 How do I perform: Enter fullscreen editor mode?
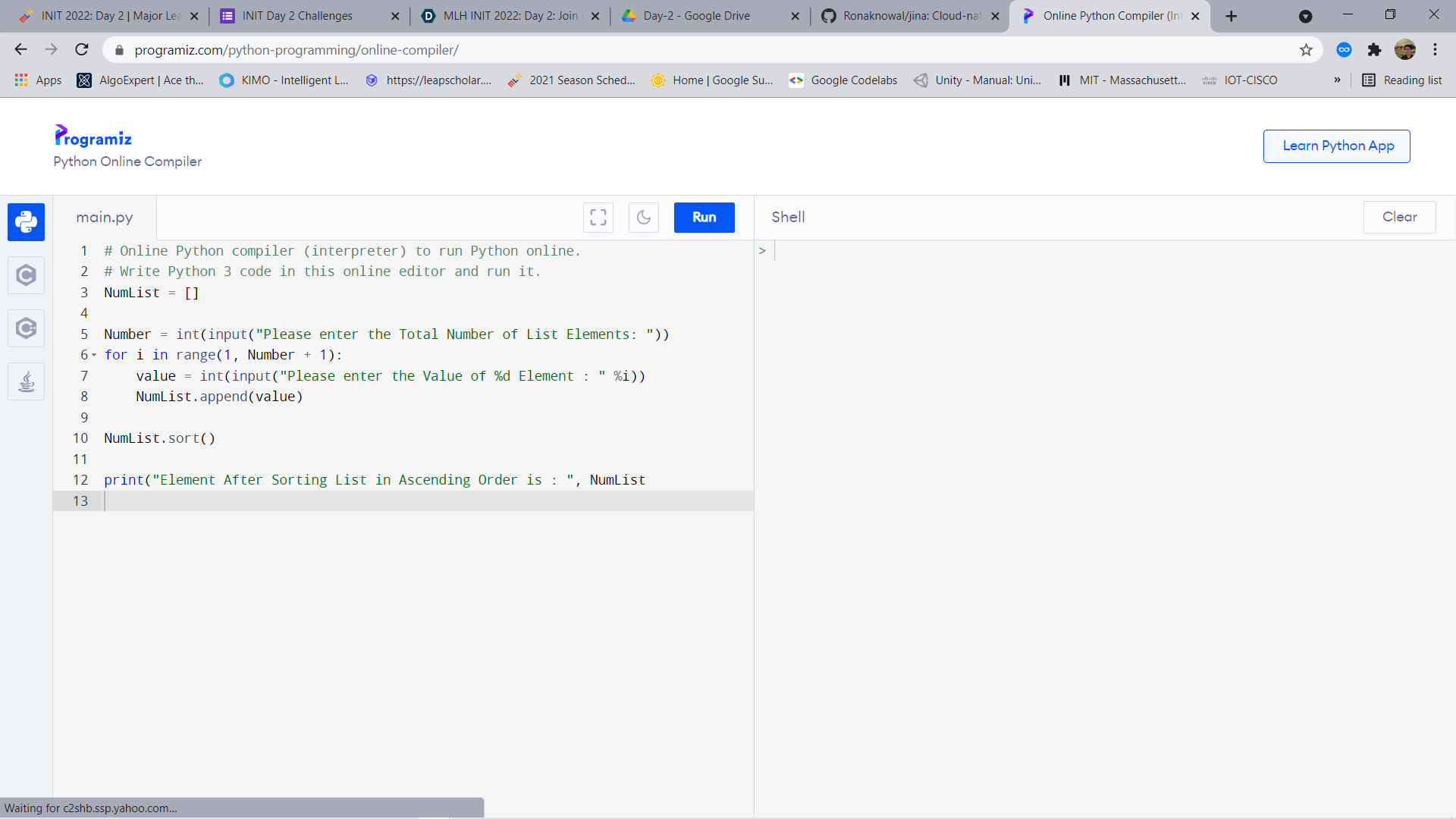(x=598, y=218)
